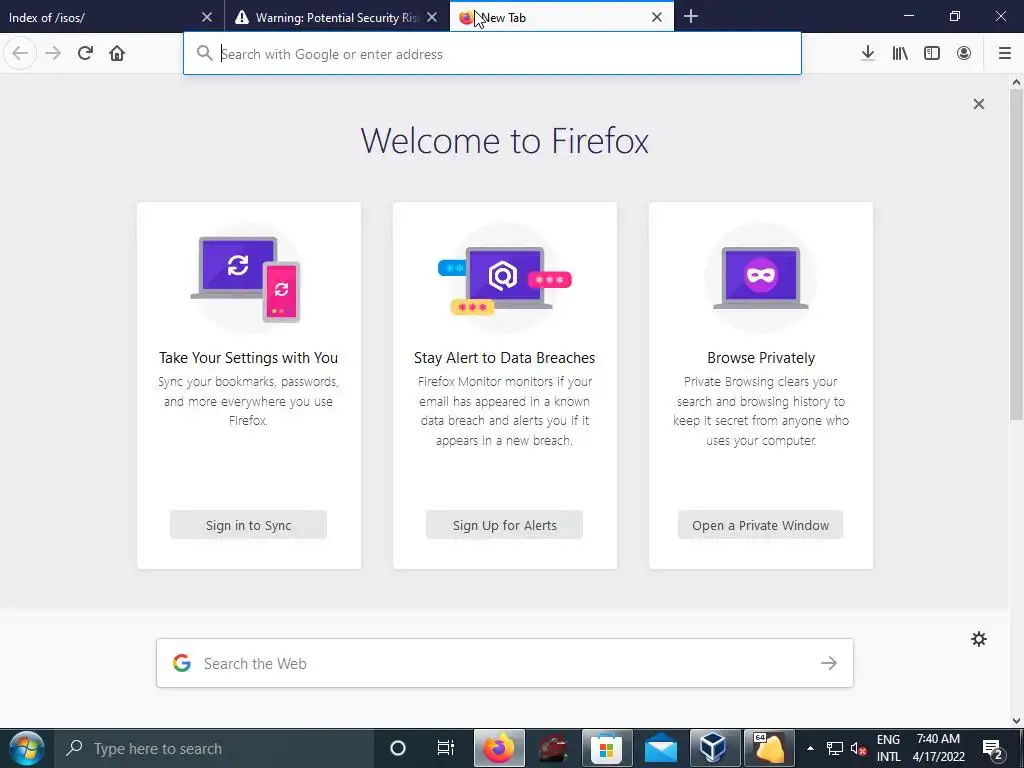
Task: Switch to Warning: Potential Security Risk tab
Action: tap(337, 17)
